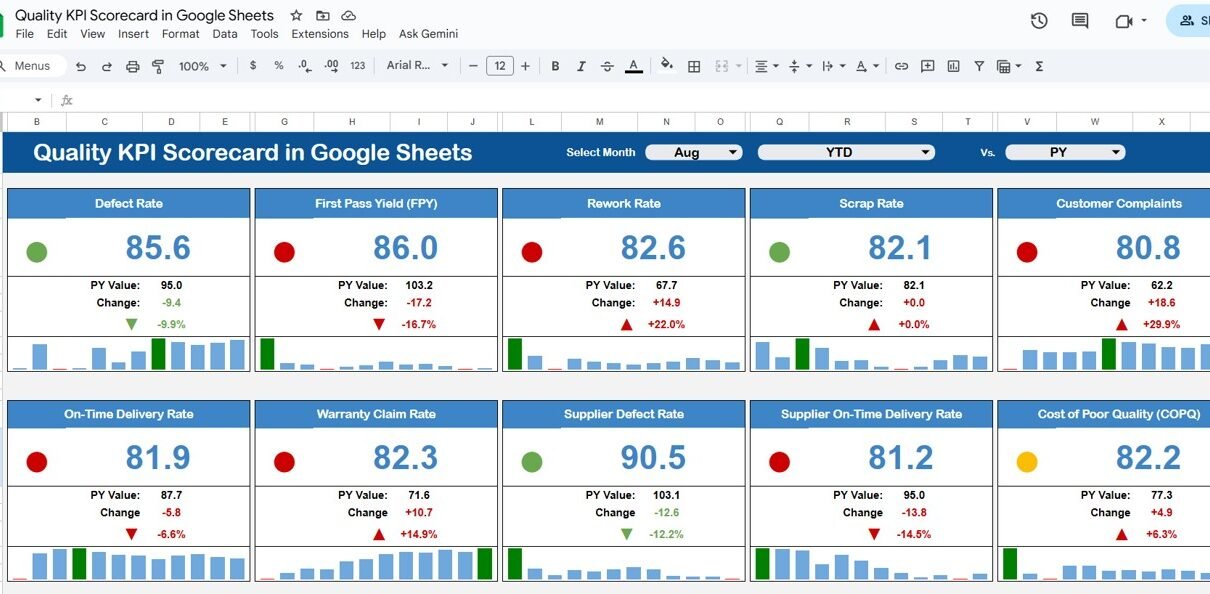This screenshot has width=1210, height=594.
Task: Click the Paint format icon
Action: (158, 66)
